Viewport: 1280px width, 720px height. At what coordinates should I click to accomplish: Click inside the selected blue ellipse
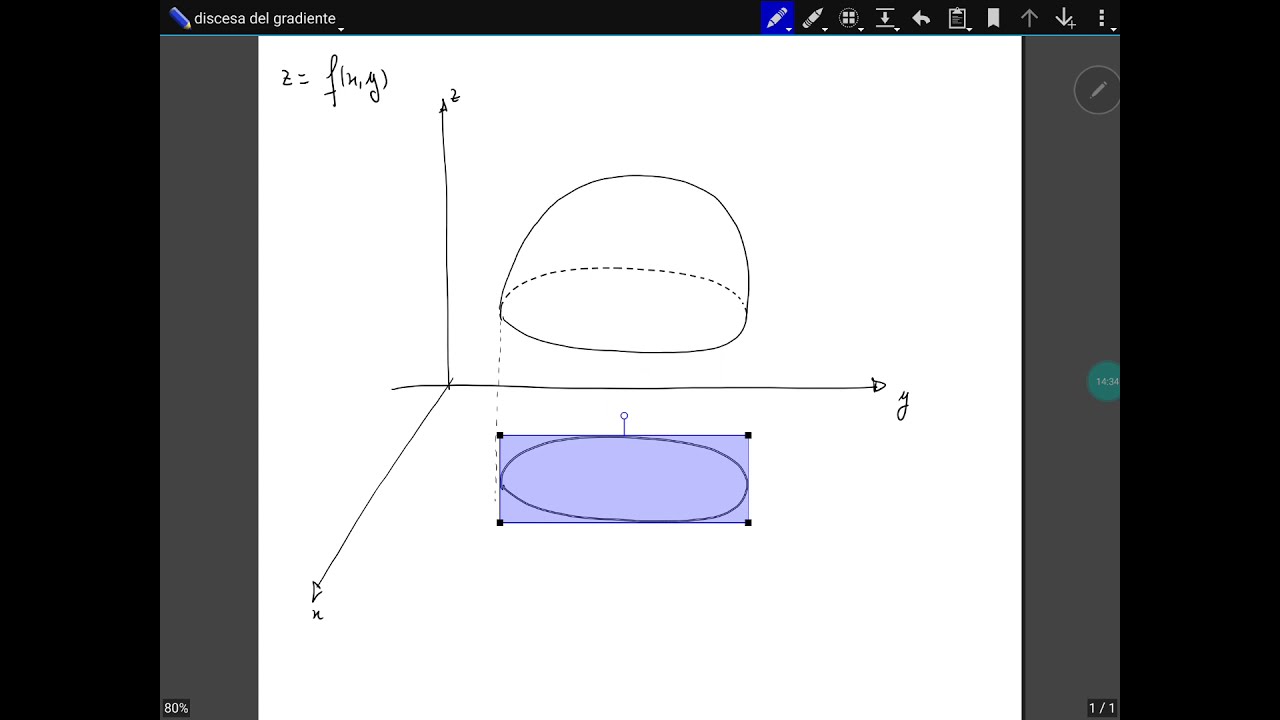tap(624, 479)
